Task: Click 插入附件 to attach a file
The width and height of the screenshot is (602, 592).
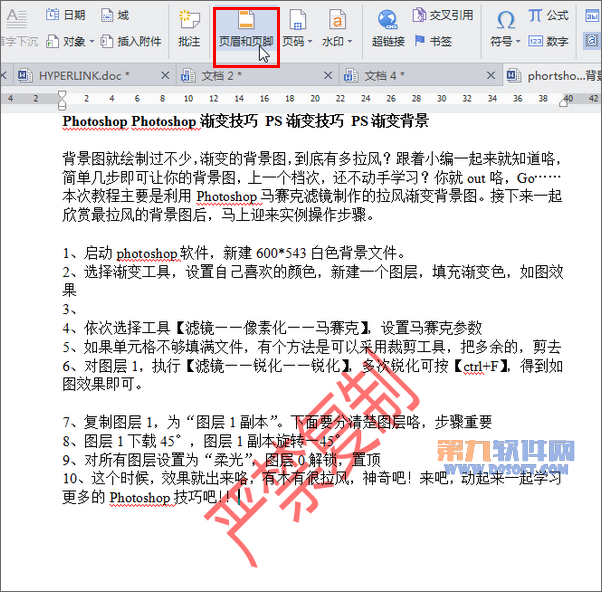Action: pyautogui.click(x=131, y=41)
